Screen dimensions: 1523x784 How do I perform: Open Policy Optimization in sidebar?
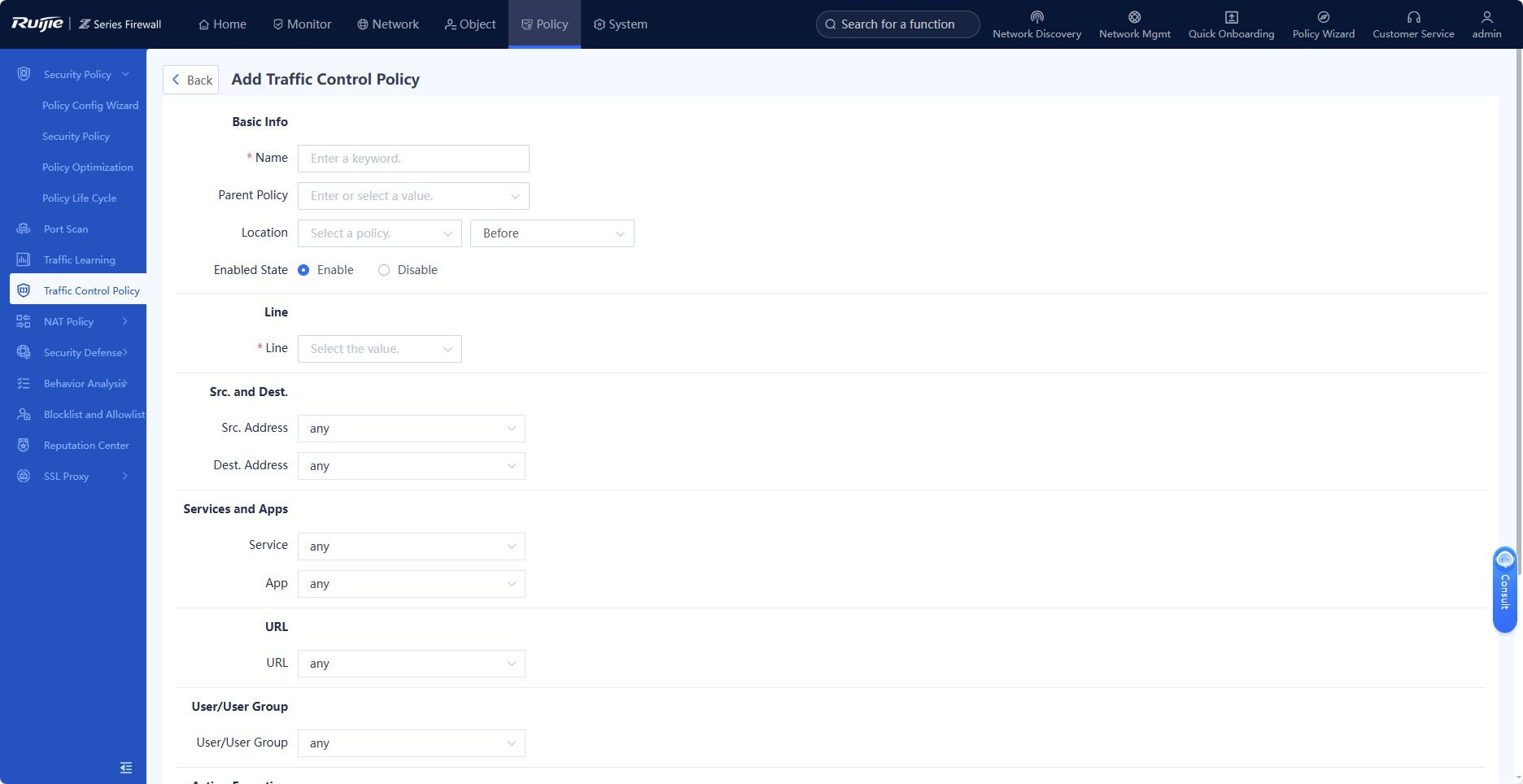pyautogui.click(x=87, y=168)
